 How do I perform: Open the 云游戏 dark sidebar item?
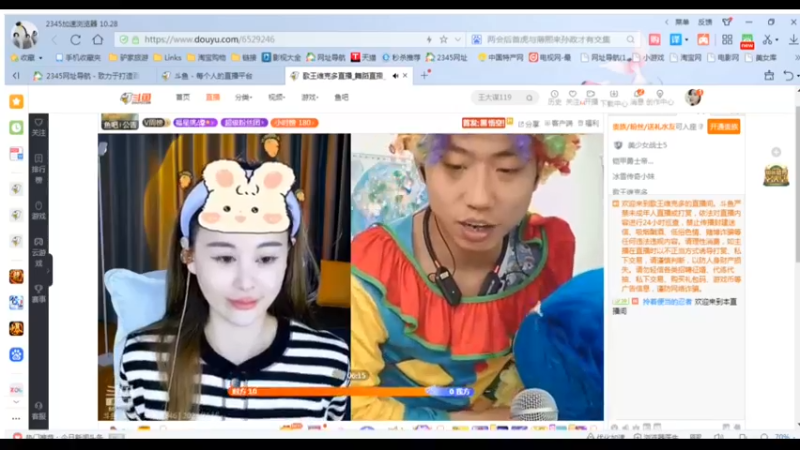[x=39, y=253]
